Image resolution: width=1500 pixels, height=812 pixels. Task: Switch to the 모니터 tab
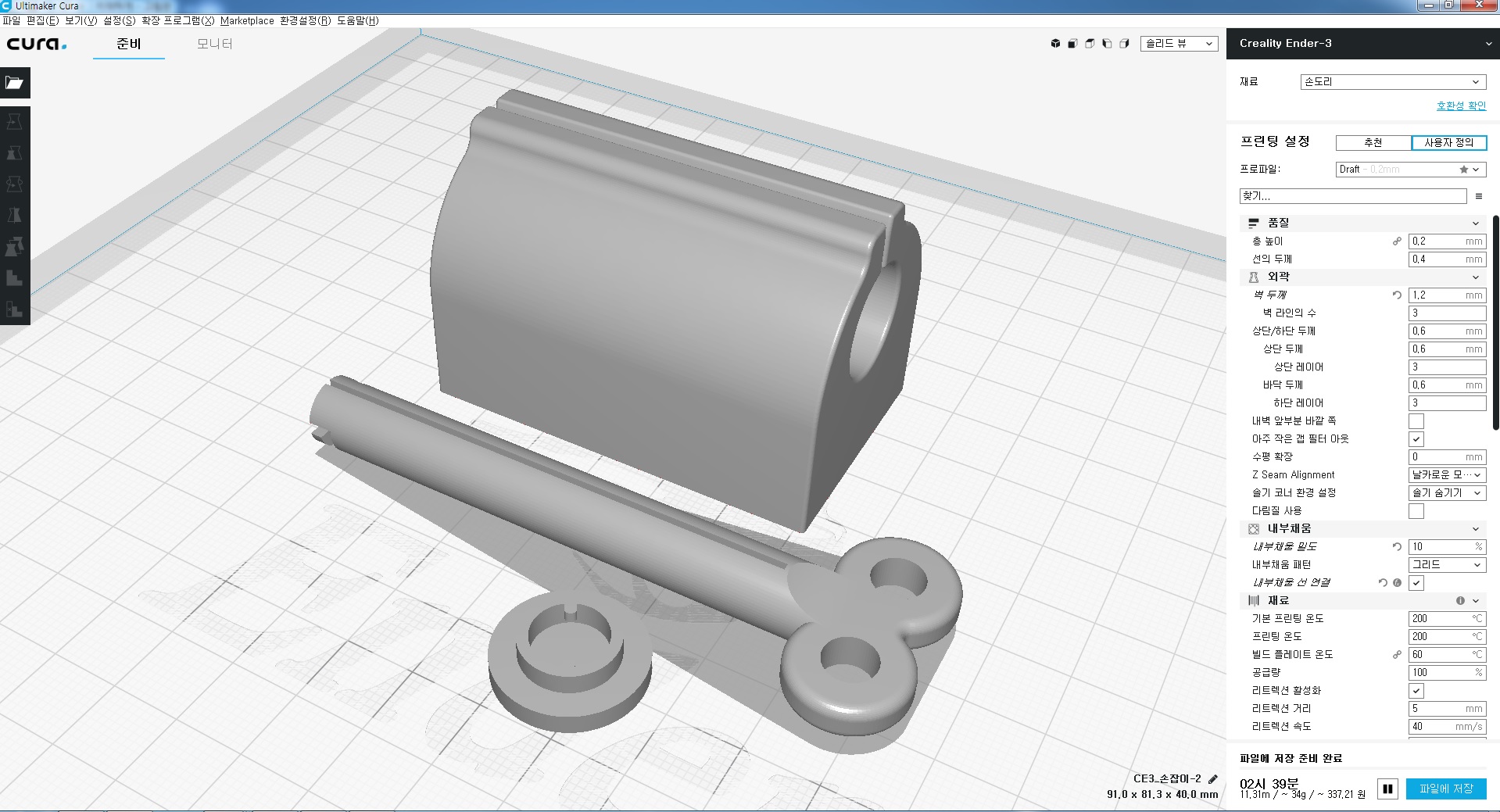click(214, 44)
